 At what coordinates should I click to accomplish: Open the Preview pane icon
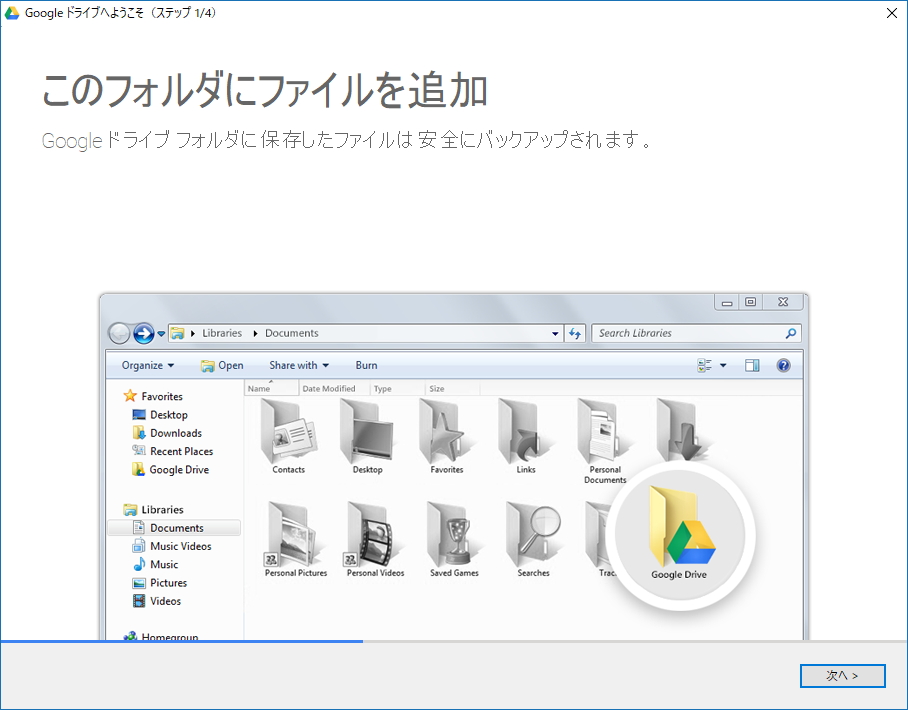point(752,365)
